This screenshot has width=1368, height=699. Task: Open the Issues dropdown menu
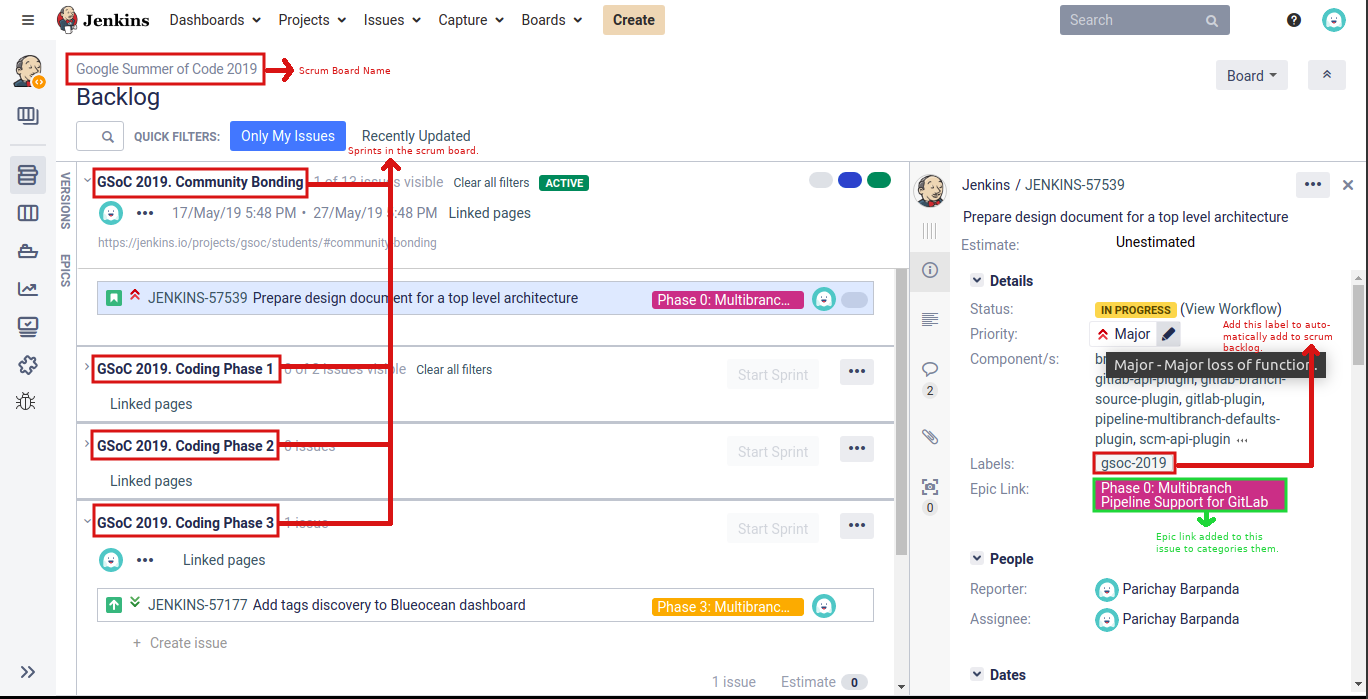[392, 20]
